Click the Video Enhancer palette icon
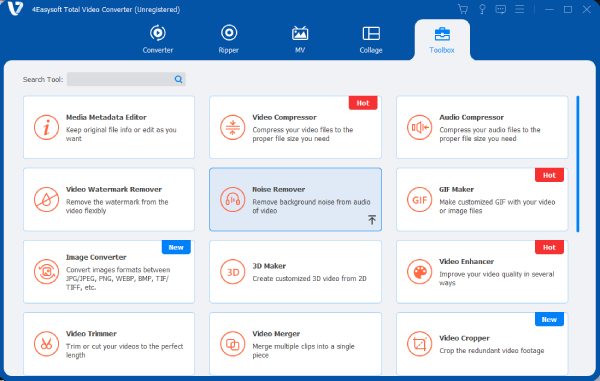Image resolution: width=600 pixels, height=381 pixels. (419, 272)
